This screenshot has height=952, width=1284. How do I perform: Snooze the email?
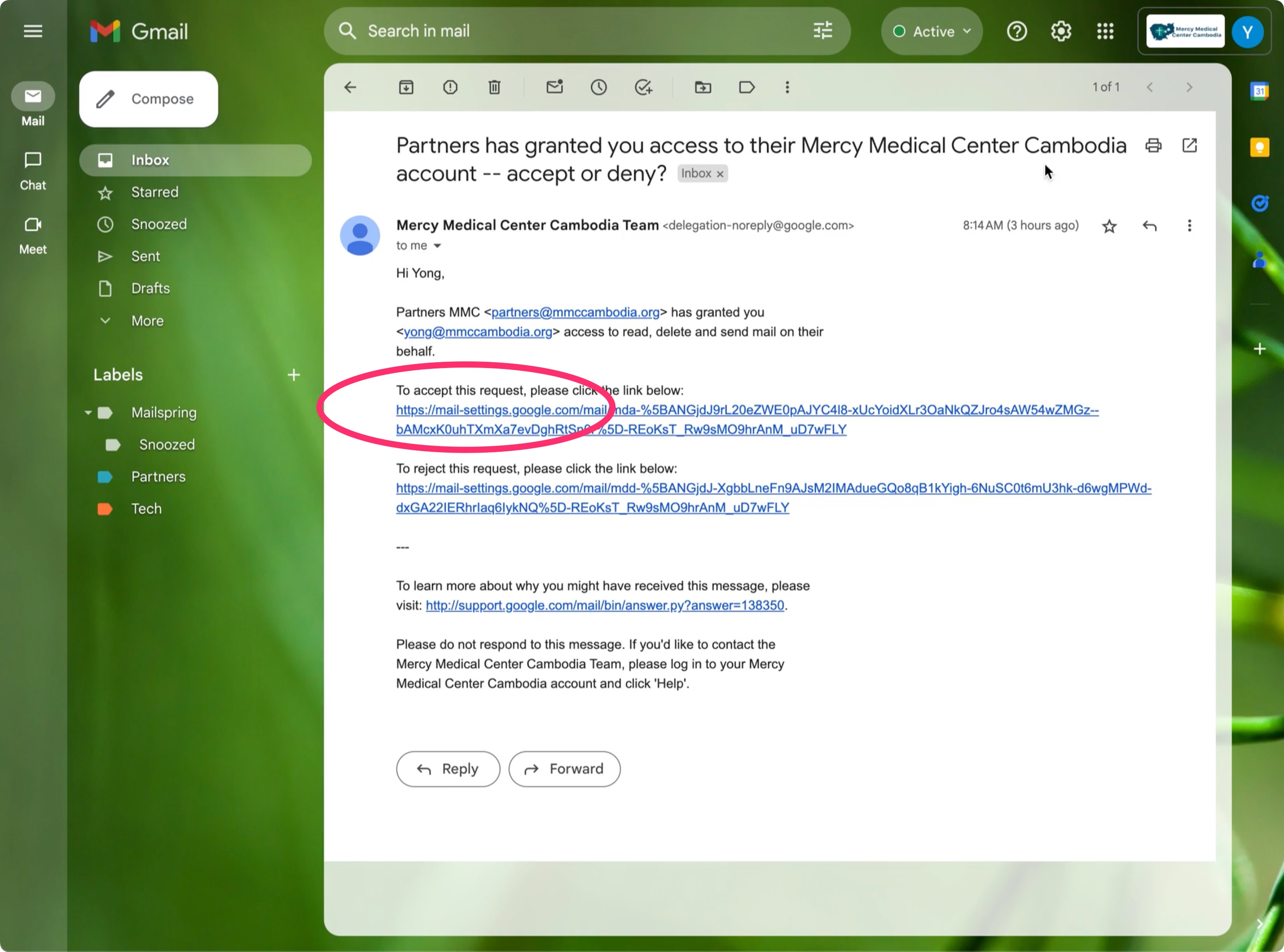(598, 87)
